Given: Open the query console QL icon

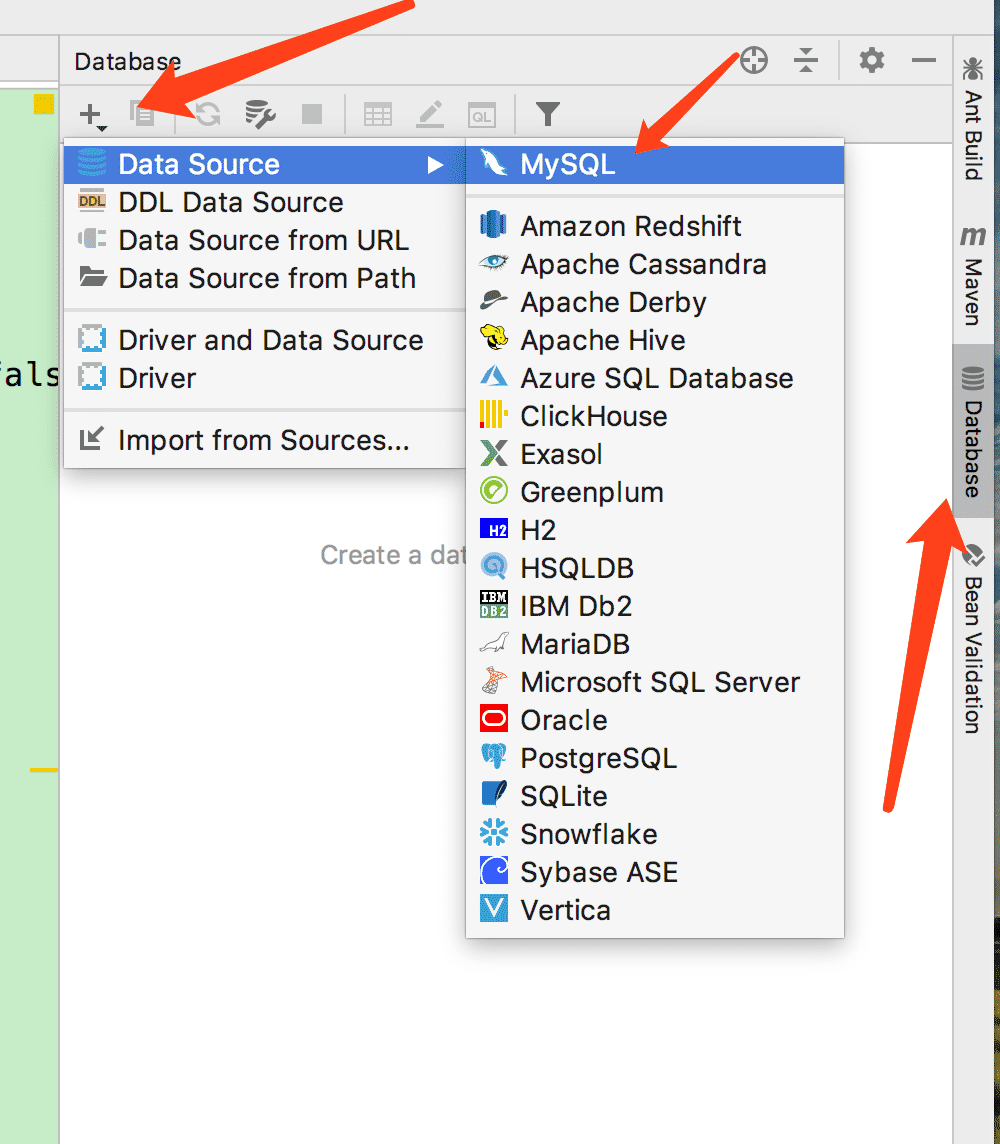Looking at the screenshot, I should [482, 115].
